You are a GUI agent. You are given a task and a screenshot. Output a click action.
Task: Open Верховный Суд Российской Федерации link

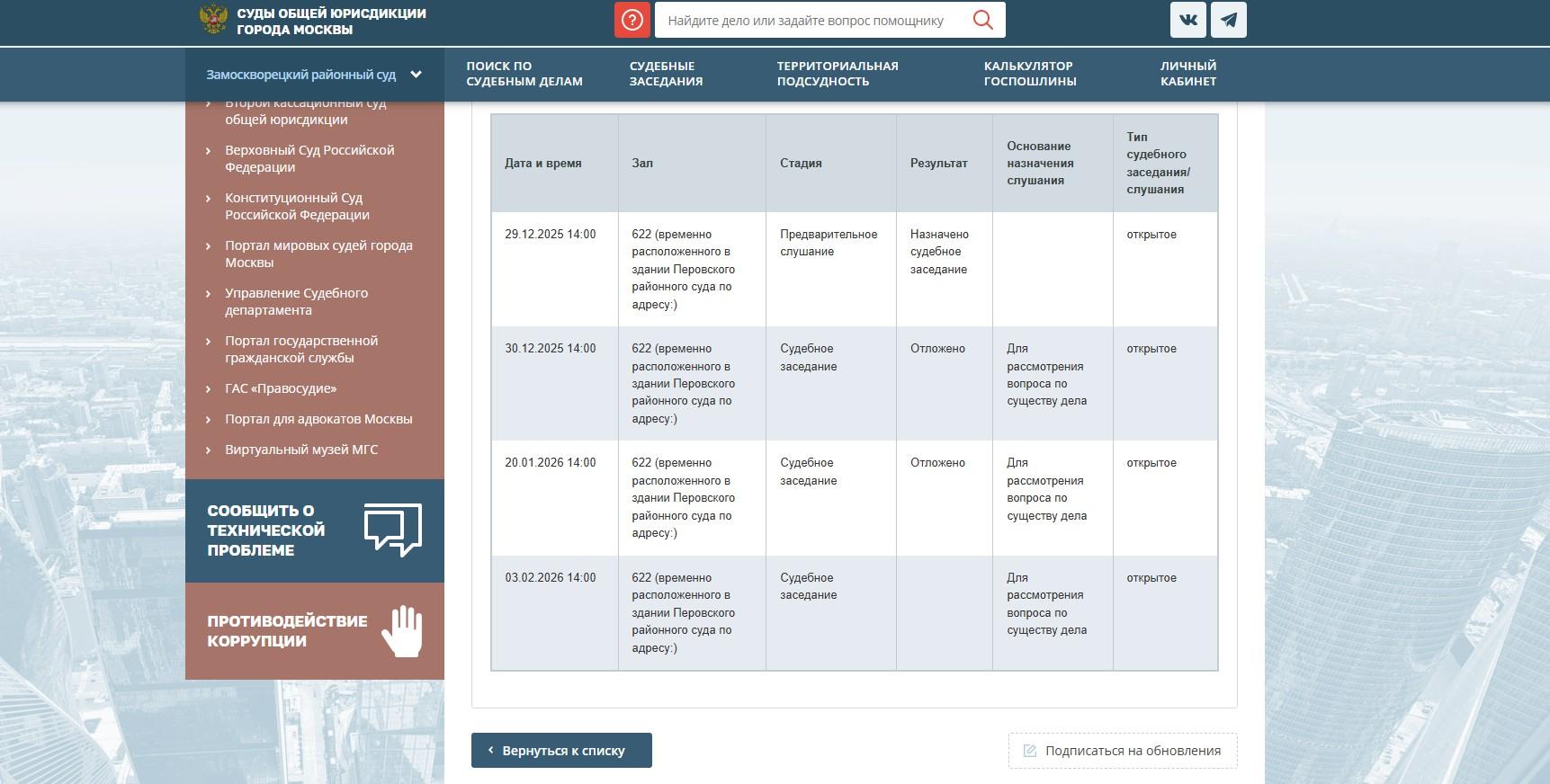[x=309, y=158]
